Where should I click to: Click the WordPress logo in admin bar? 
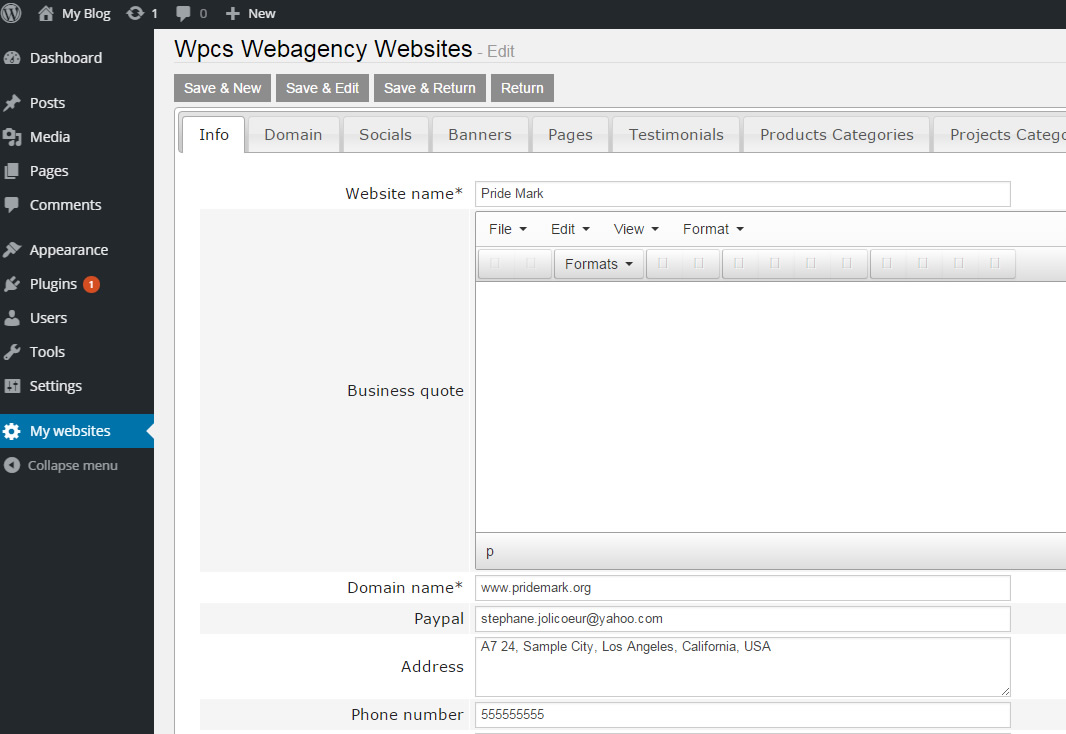coord(11,13)
